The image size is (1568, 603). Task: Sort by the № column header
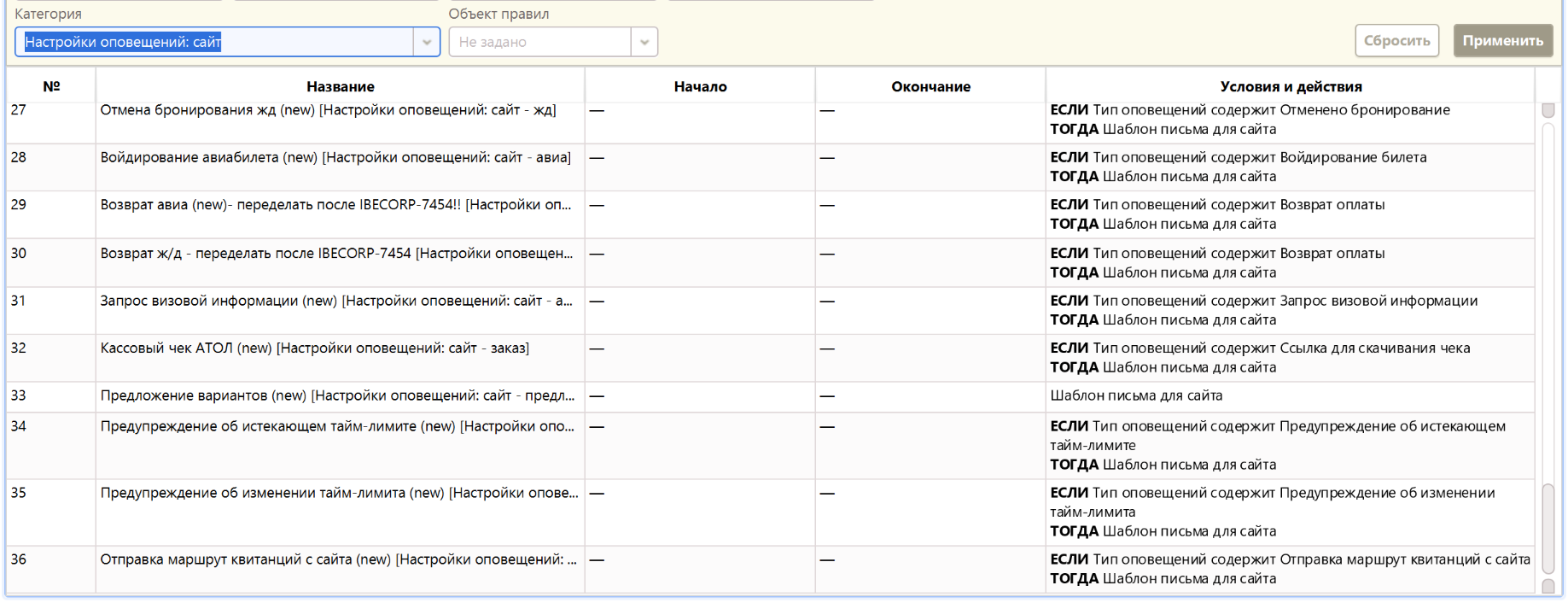pos(51,86)
